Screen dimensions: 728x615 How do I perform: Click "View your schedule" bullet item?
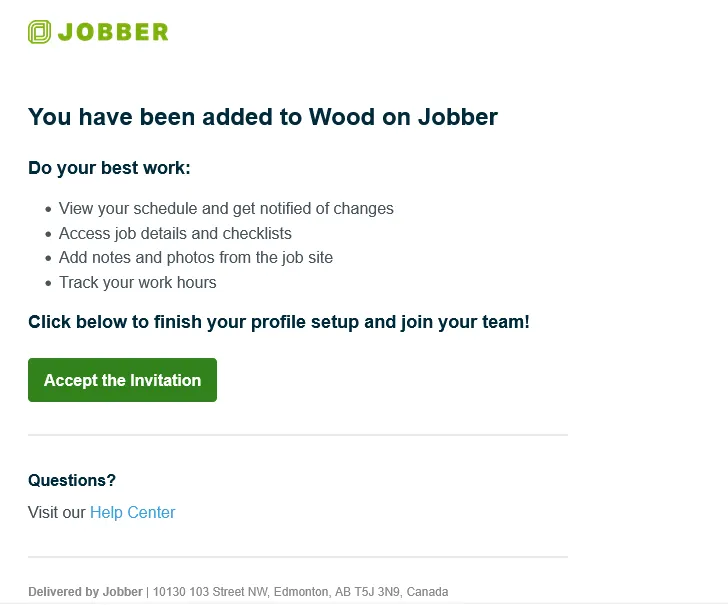226,209
